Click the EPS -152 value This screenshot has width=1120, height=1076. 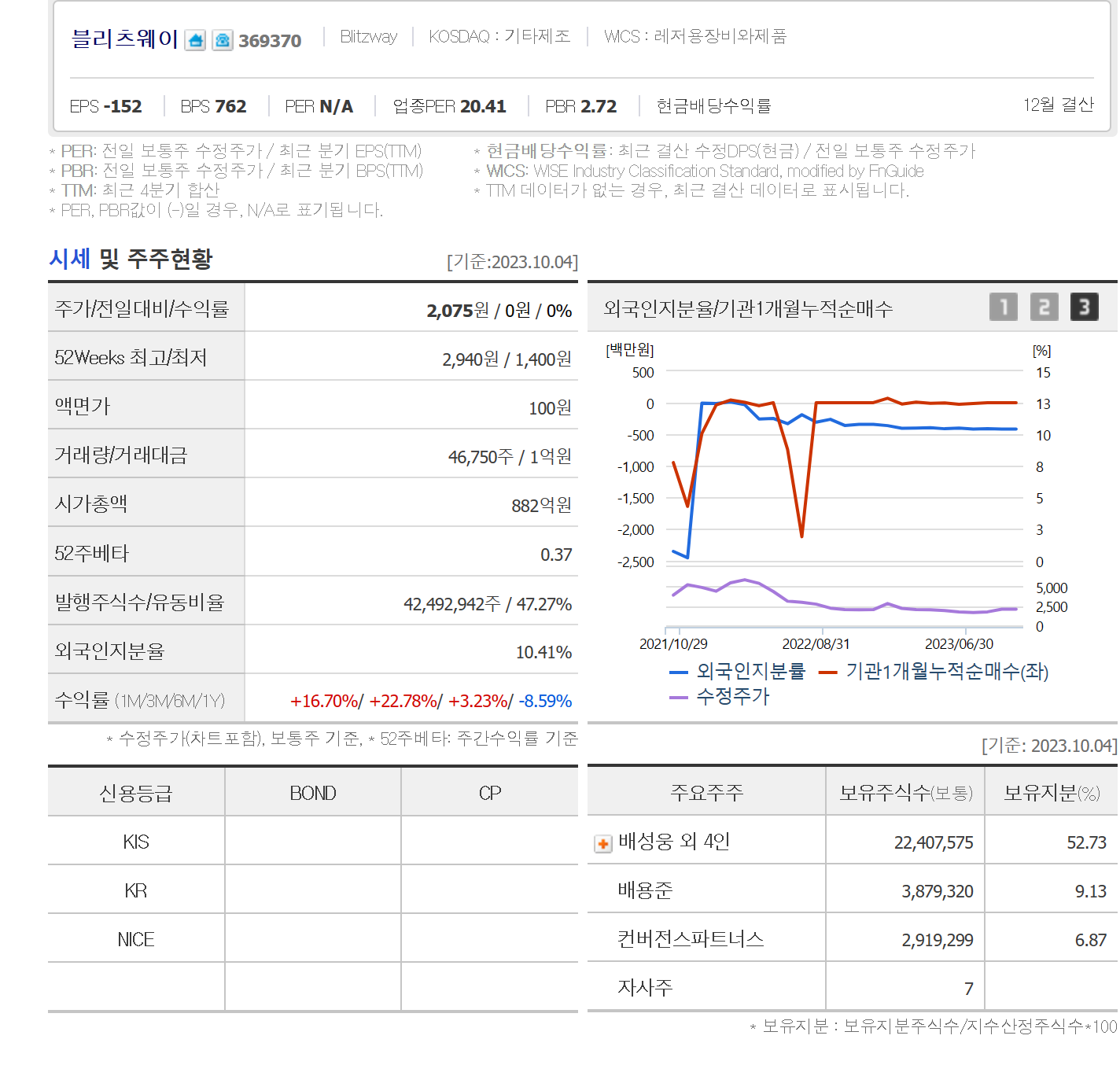point(105,106)
